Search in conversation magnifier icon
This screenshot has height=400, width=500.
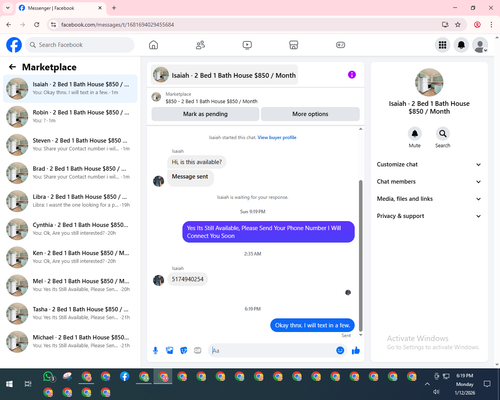(442, 134)
